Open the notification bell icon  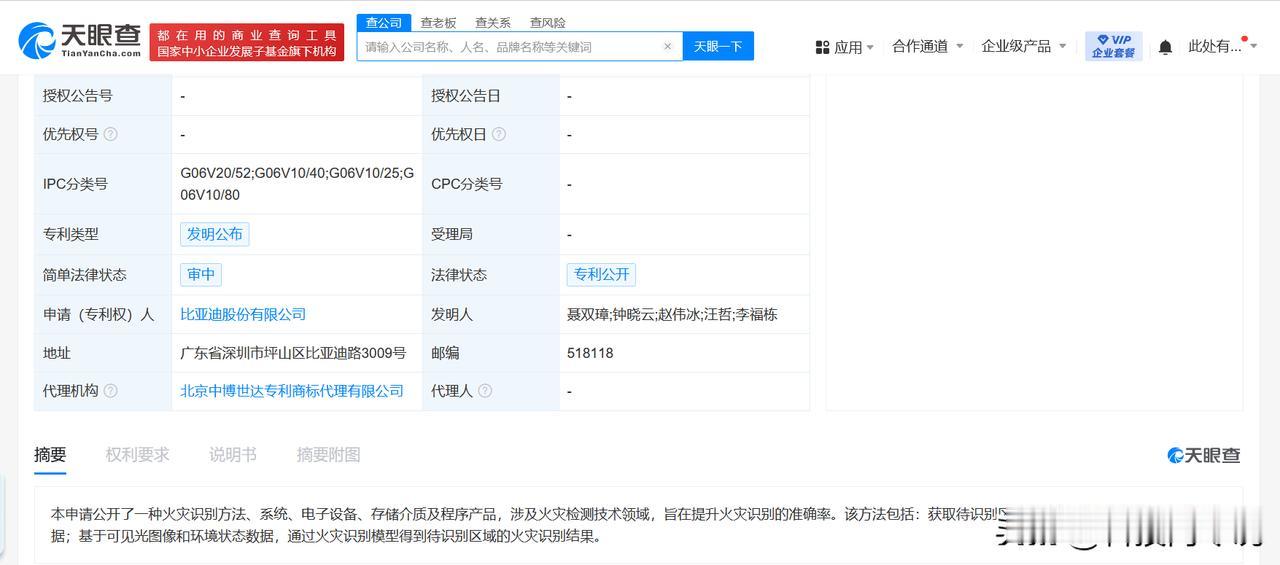(1165, 47)
